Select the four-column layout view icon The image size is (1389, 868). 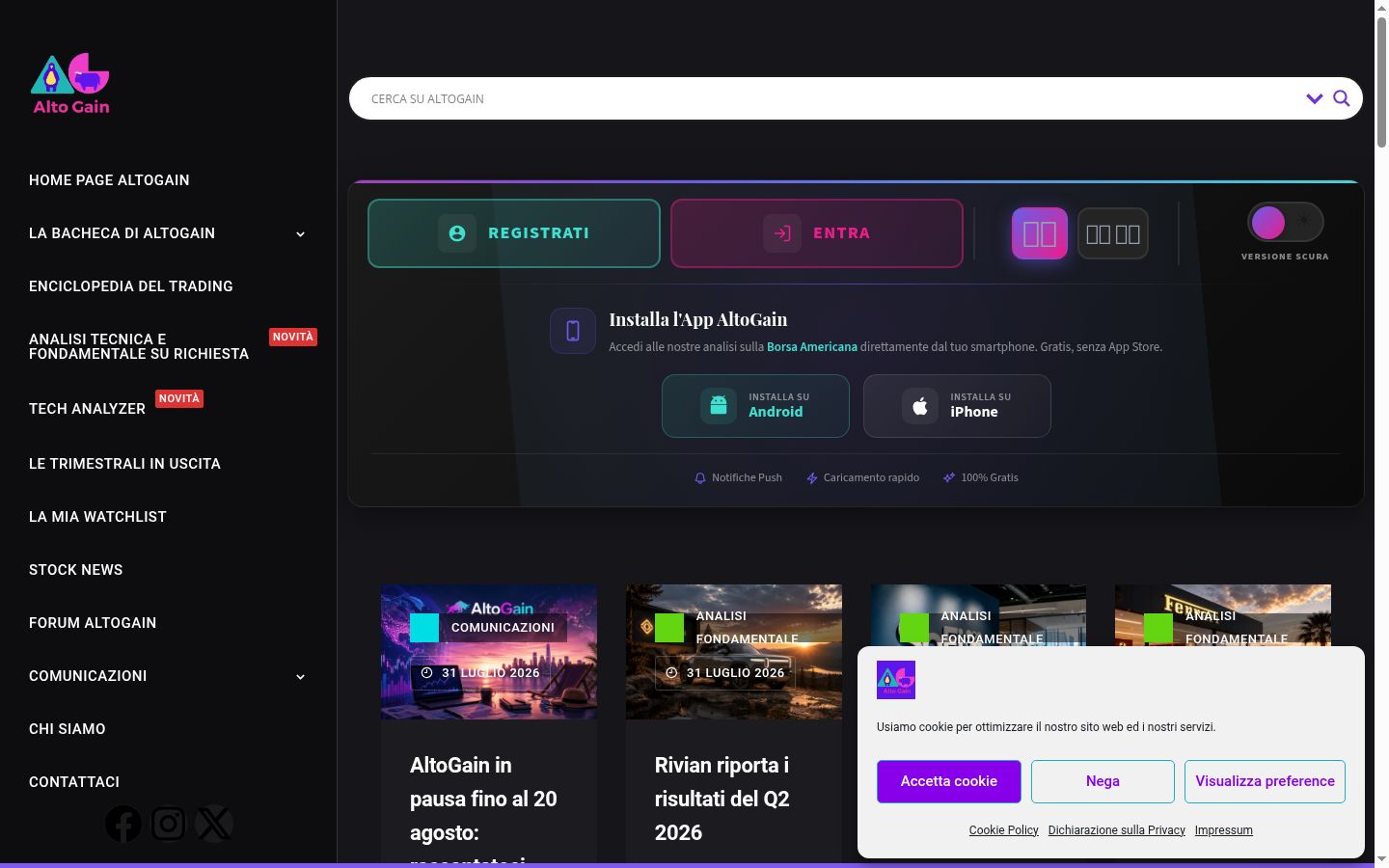[x=1113, y=233]
